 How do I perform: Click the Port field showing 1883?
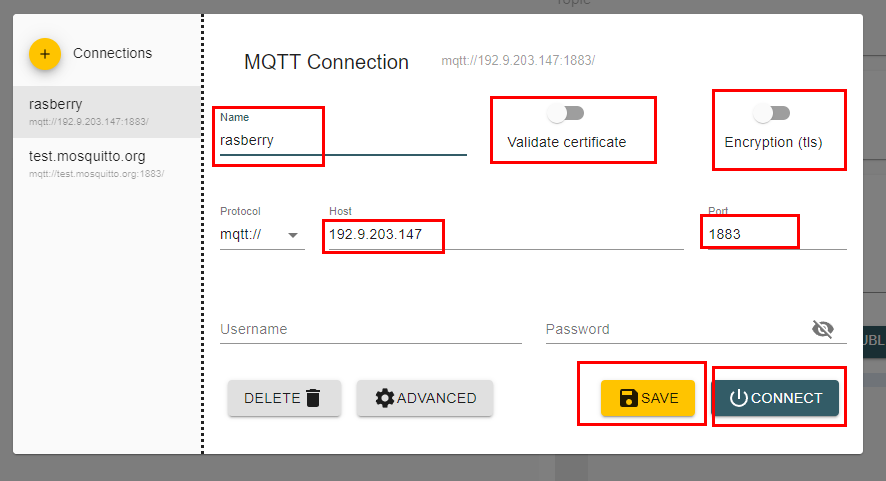[x=777, y=234]
